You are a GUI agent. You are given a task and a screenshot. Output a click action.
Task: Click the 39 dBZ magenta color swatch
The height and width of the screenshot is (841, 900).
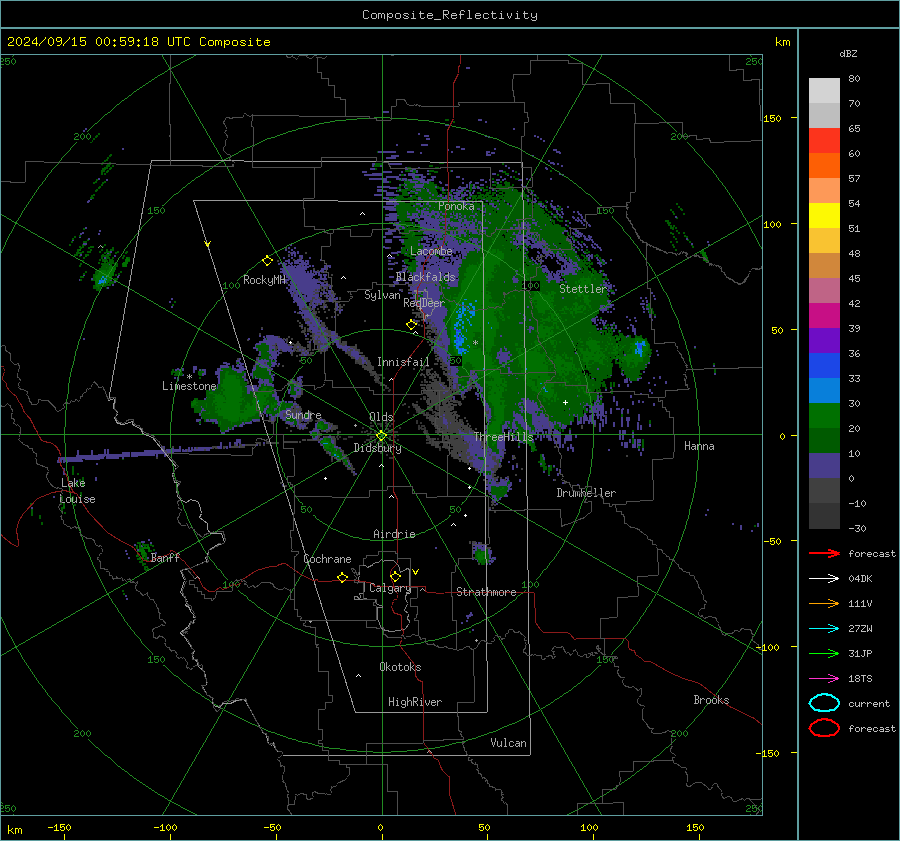[824, 315]
